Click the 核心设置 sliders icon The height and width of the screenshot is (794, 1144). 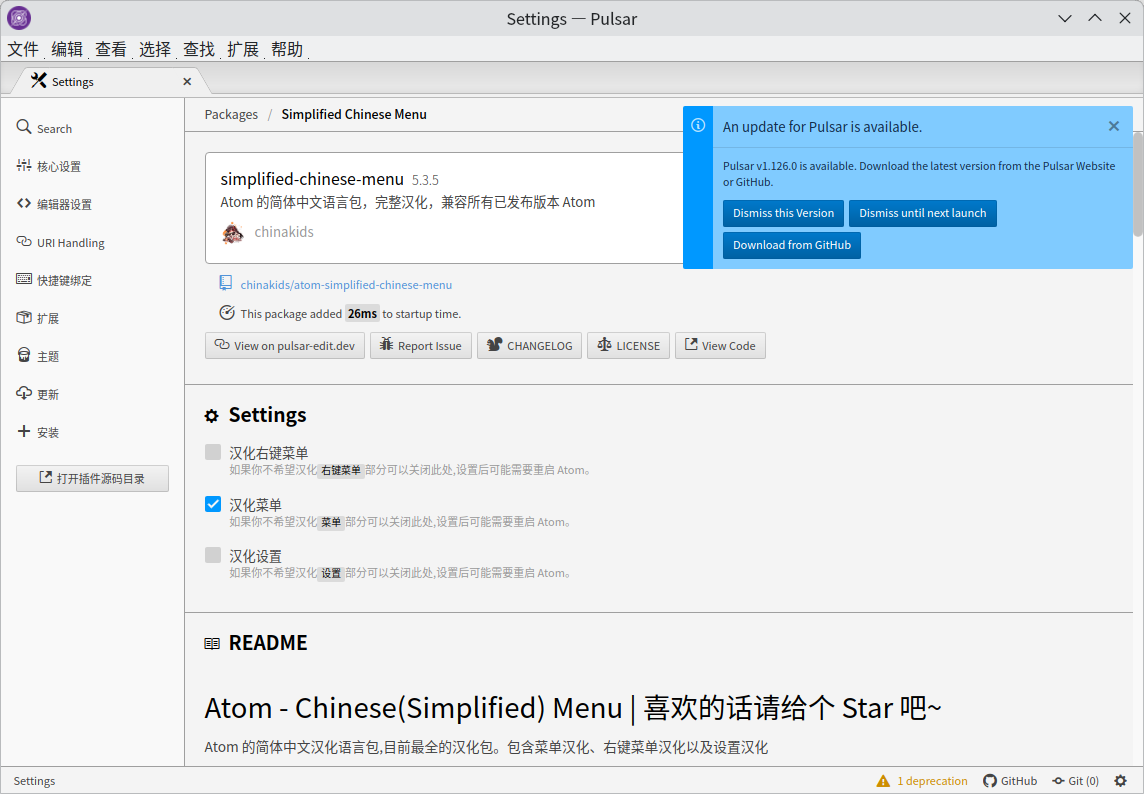coord(24,166)
